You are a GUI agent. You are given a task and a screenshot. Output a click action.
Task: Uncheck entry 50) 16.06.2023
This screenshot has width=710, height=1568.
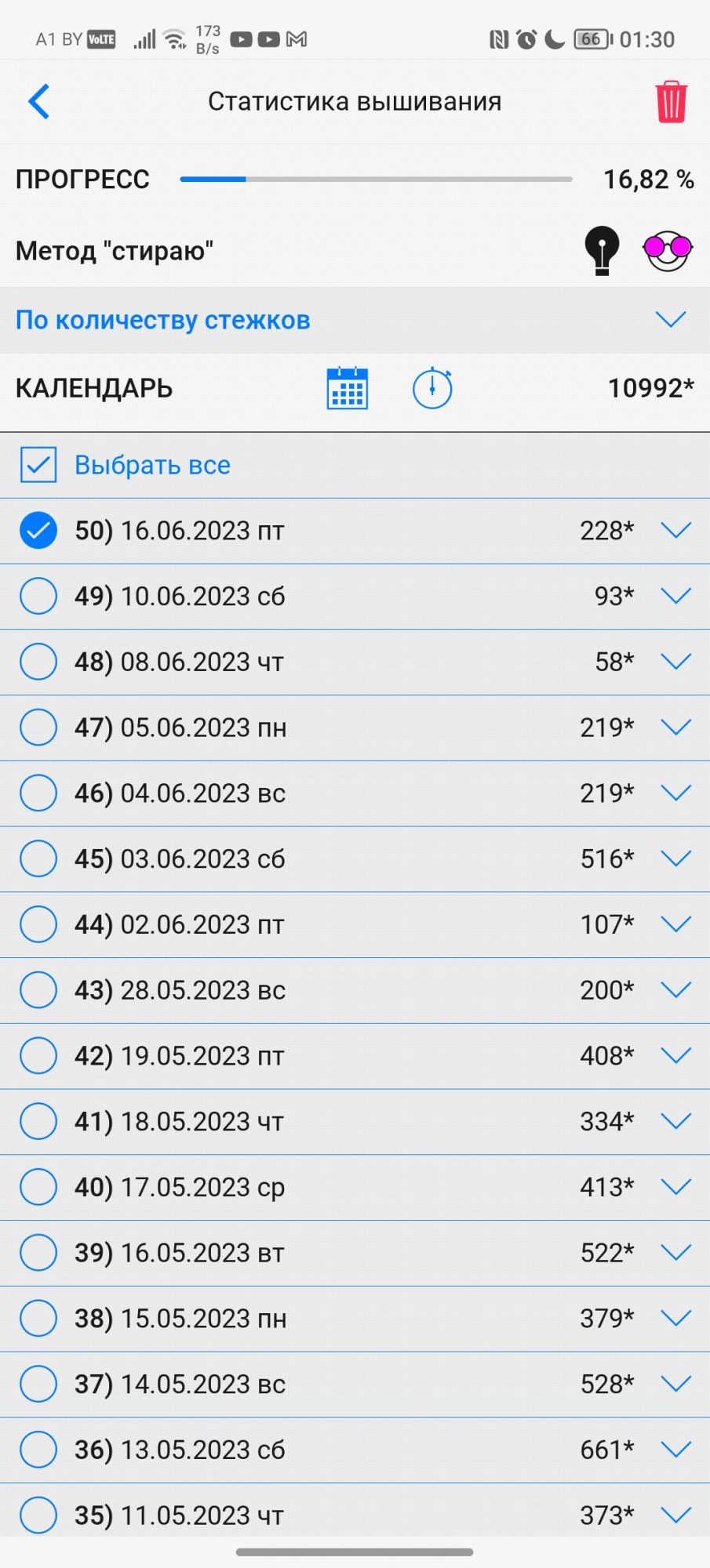point(38,531)
